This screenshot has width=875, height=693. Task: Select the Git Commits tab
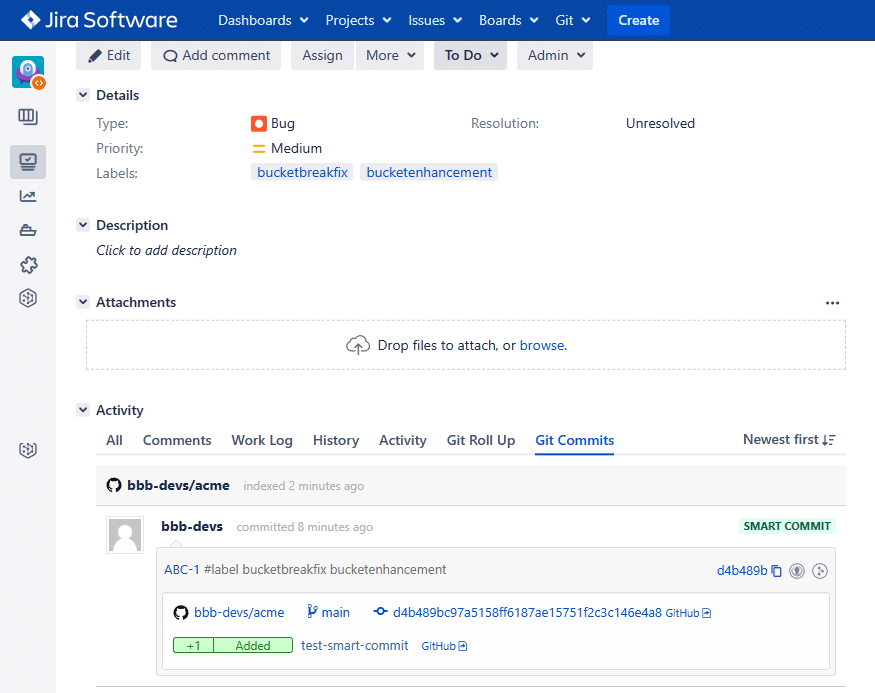tap(575, 440)
